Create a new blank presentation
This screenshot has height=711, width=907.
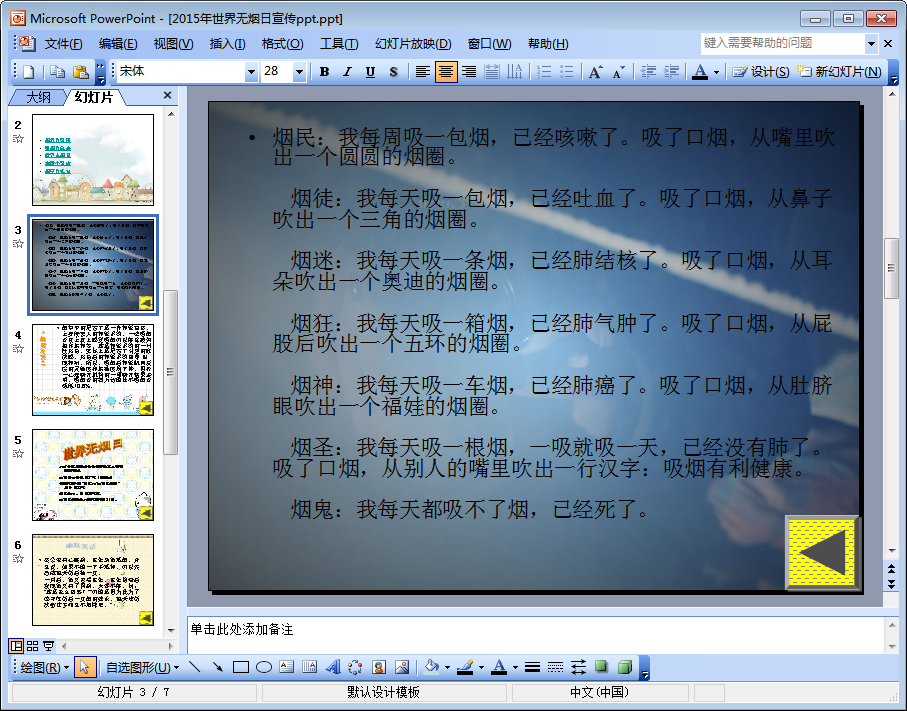click(x=28, y=72)
